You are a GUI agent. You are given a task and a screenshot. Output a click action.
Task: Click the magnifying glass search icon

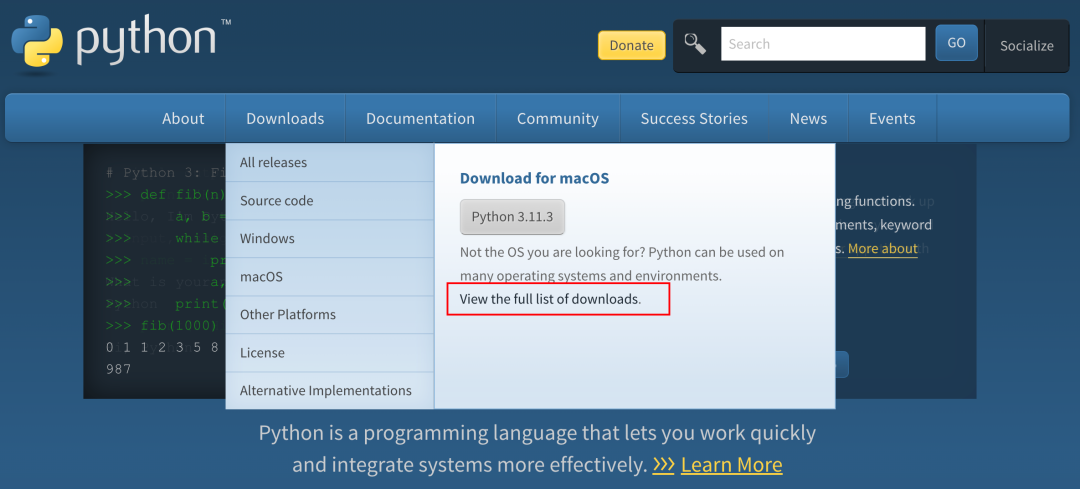tap(695, 43)
